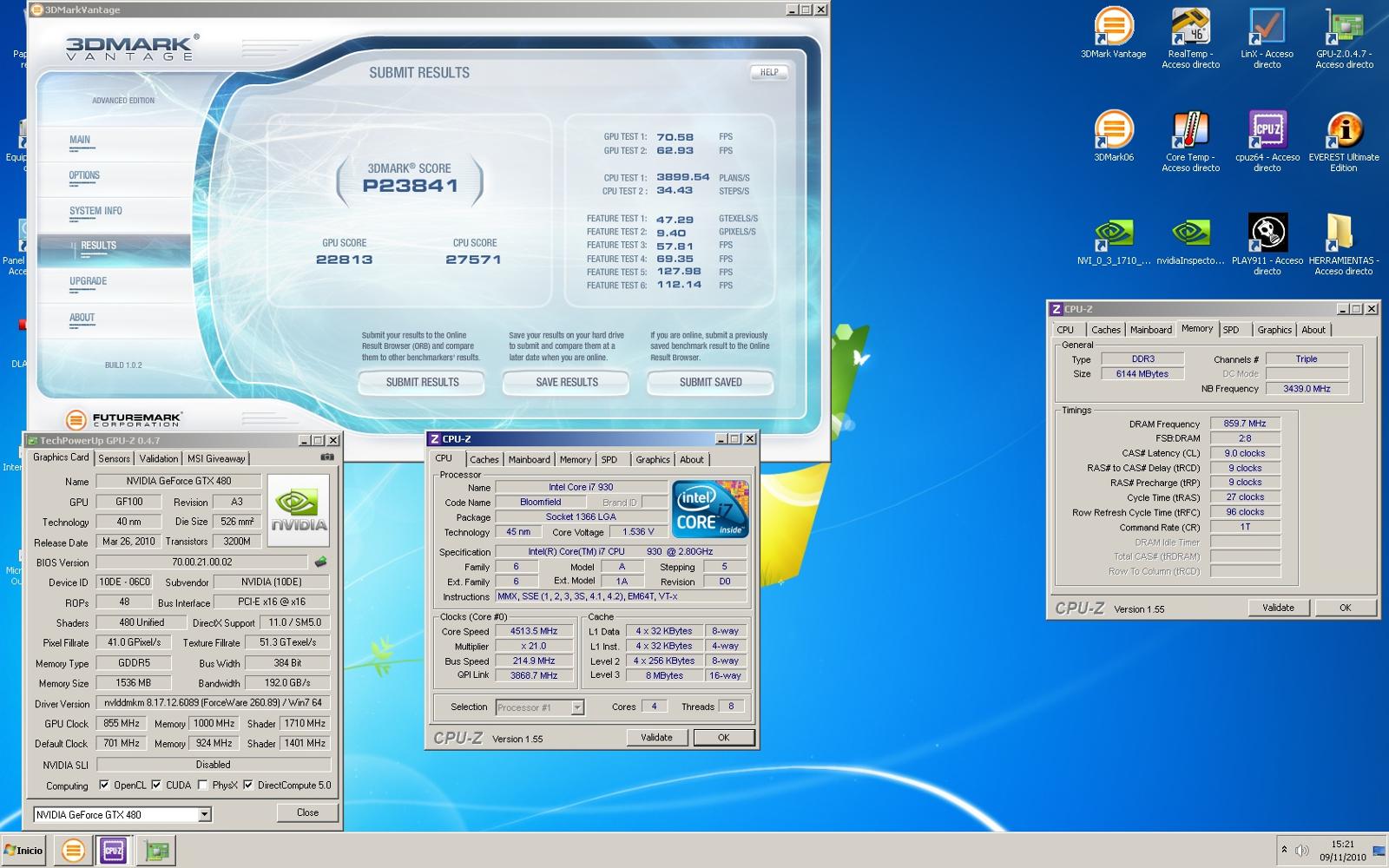The height and width of the screenshot is (868, 1389).
Task: Open nvidiaInspector desktop shortcut
Action: pyautogui.click(x=1191, y=240)
